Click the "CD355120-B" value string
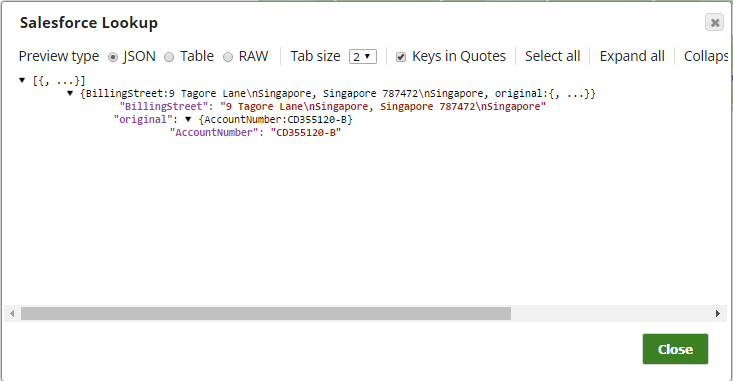The width and height of the screenshot is (733, 381). click(x=306, y=133)
